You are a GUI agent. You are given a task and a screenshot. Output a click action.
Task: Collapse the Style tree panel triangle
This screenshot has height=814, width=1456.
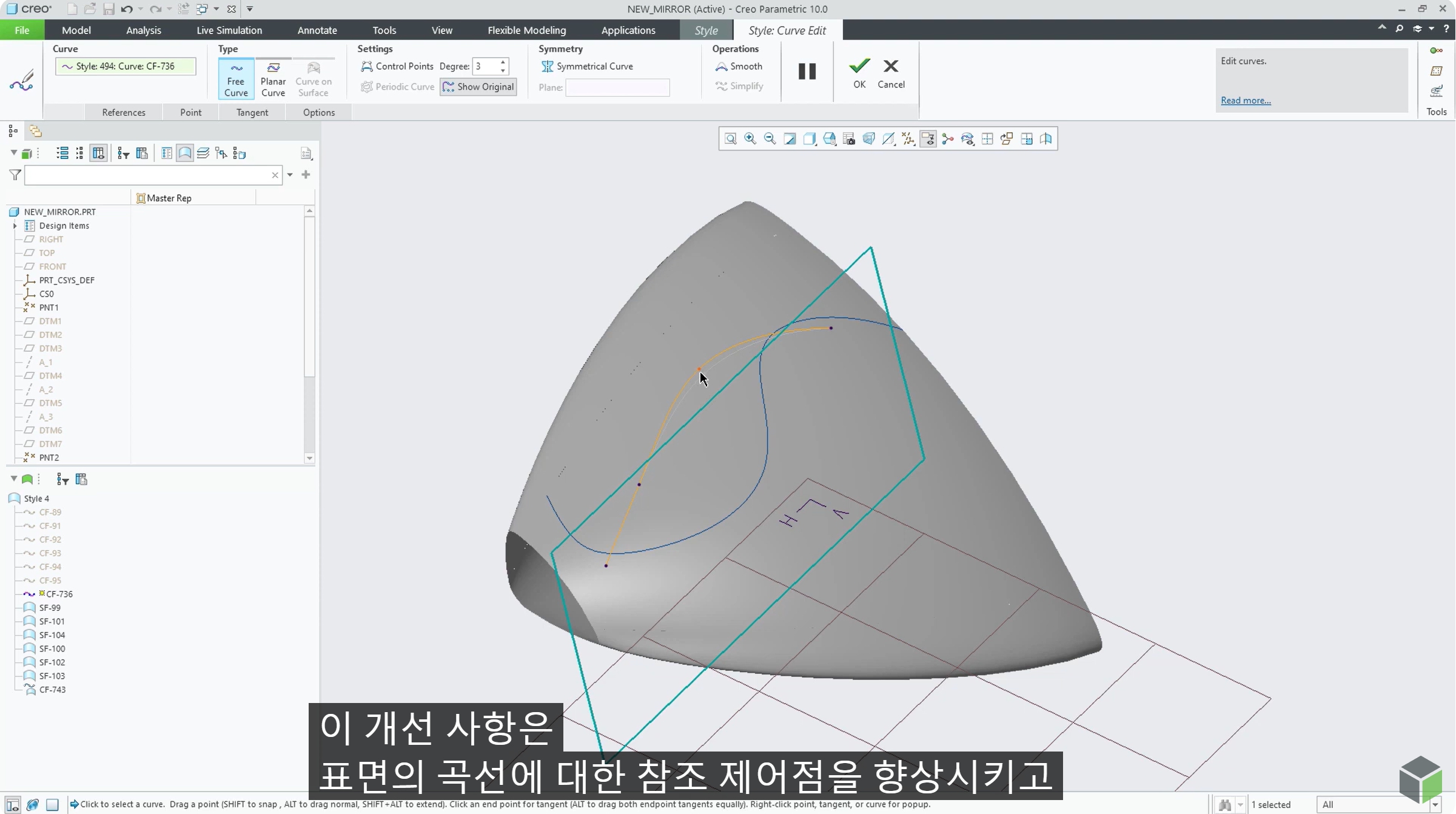coord(13,479)
